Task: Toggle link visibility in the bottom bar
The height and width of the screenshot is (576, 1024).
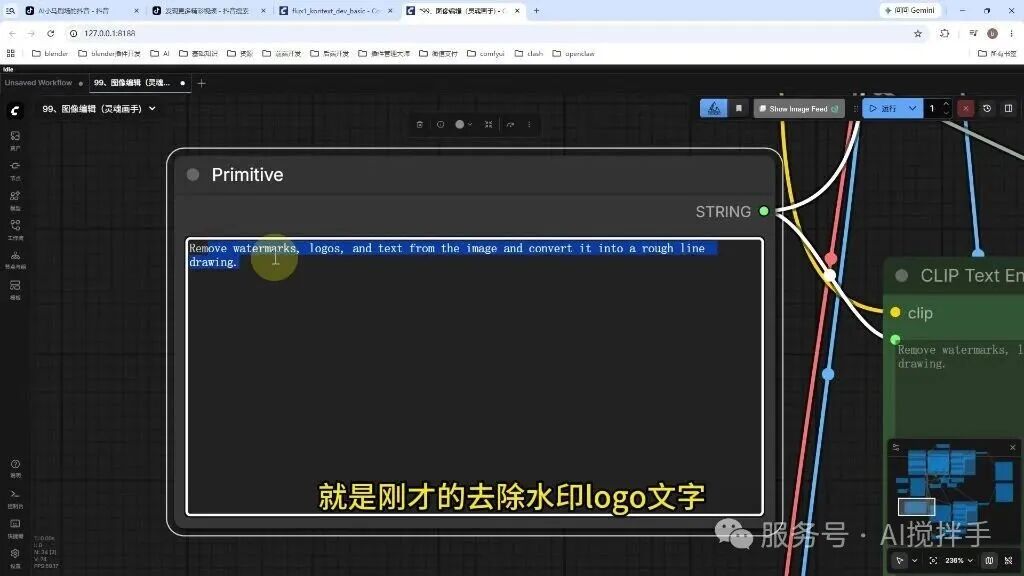Action: 1008,560
